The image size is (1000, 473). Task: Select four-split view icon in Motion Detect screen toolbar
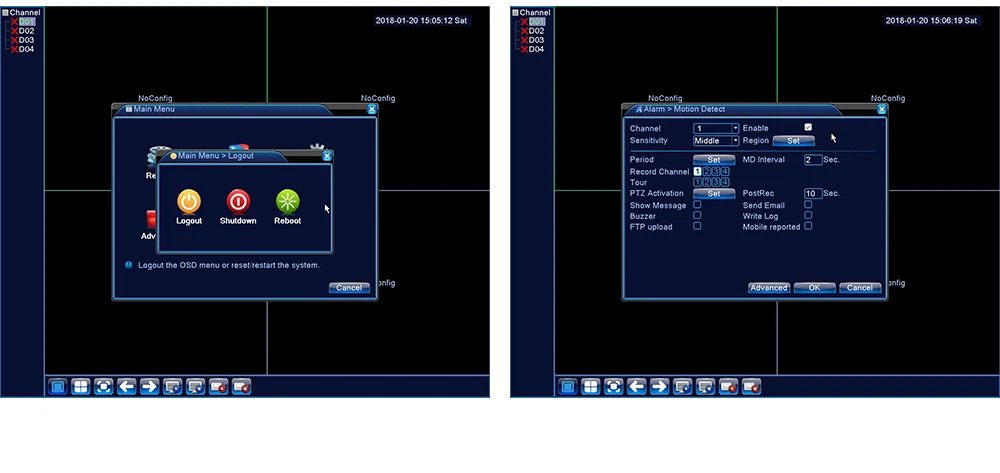tap(591, 386)
